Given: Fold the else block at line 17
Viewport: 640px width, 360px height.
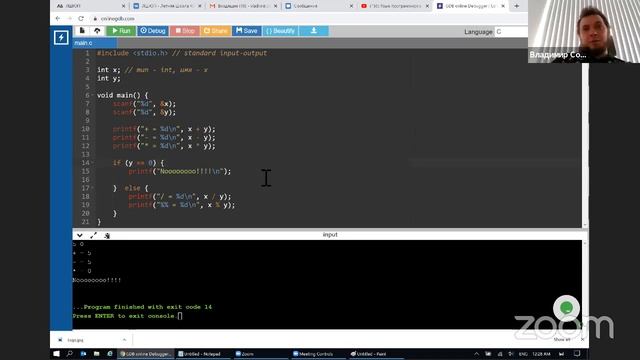Looking at the screenshot, I should (x=93, y=188).
